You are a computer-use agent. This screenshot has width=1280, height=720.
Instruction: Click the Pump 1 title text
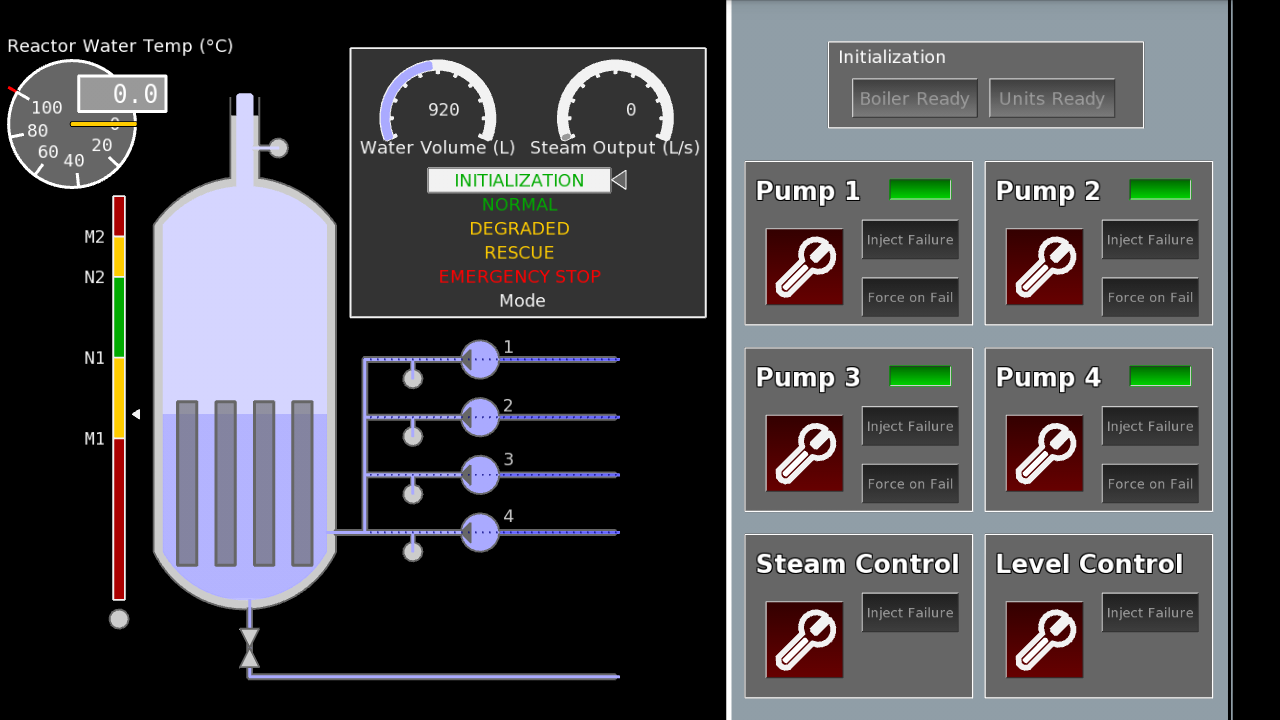click(x=808, y=191)
